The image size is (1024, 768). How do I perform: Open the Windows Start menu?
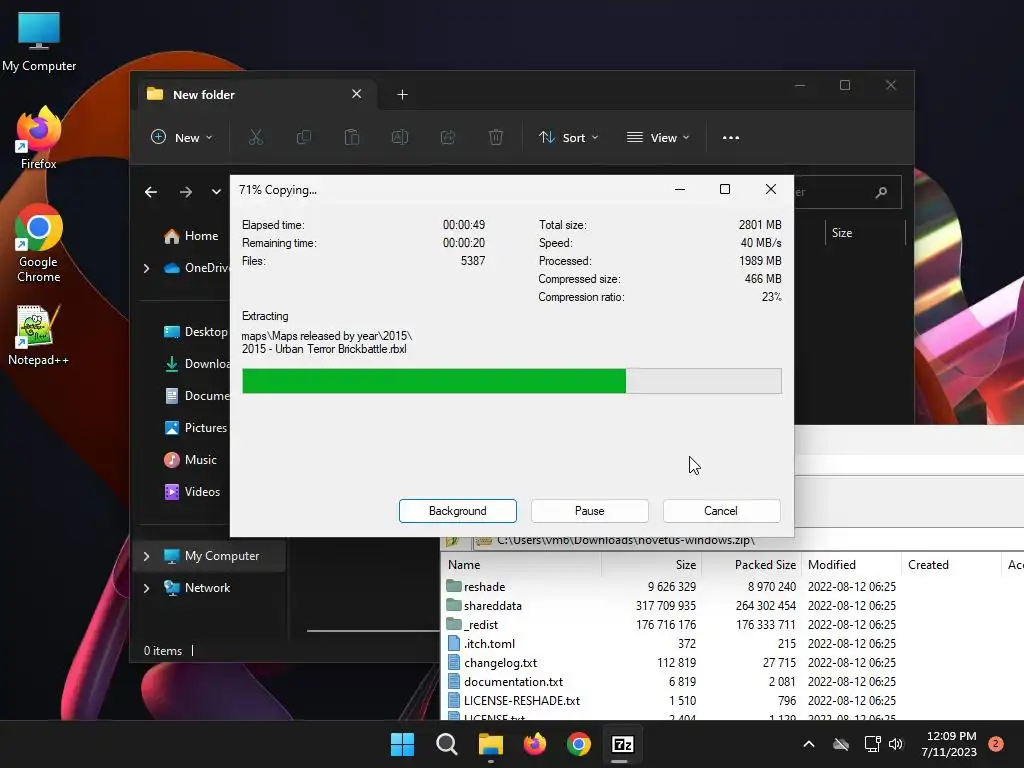click(402, 744)
